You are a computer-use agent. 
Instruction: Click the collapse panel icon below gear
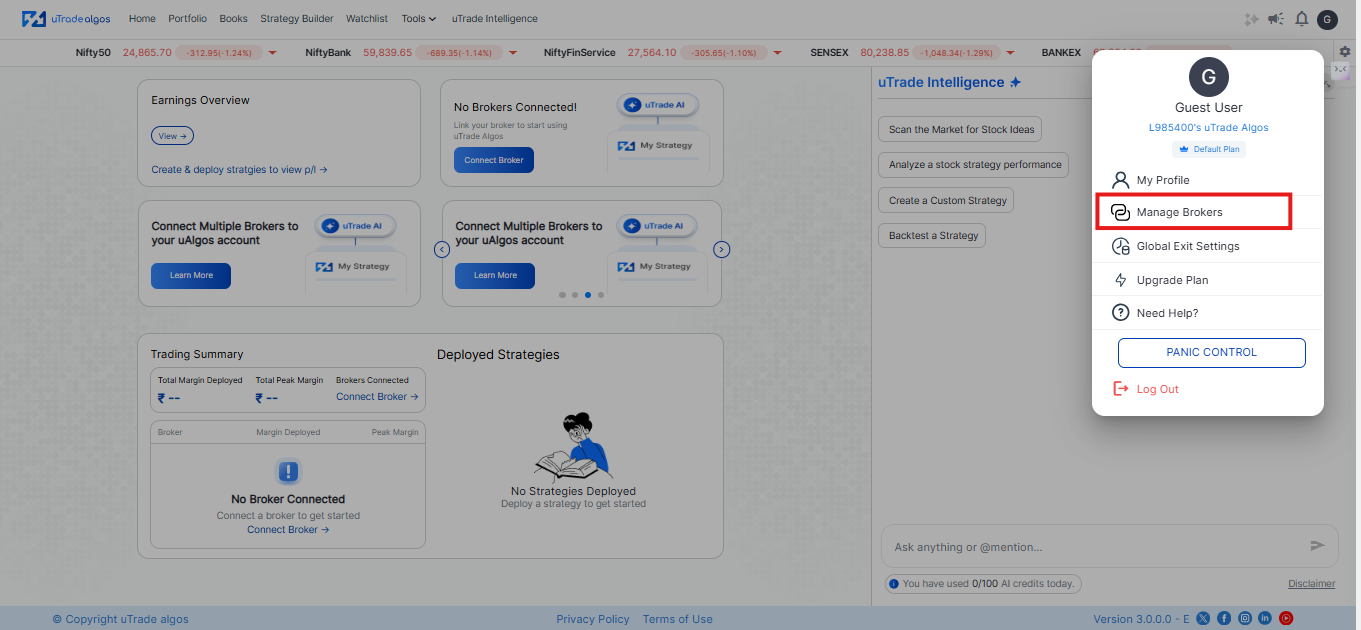[x=1341, y=69]
